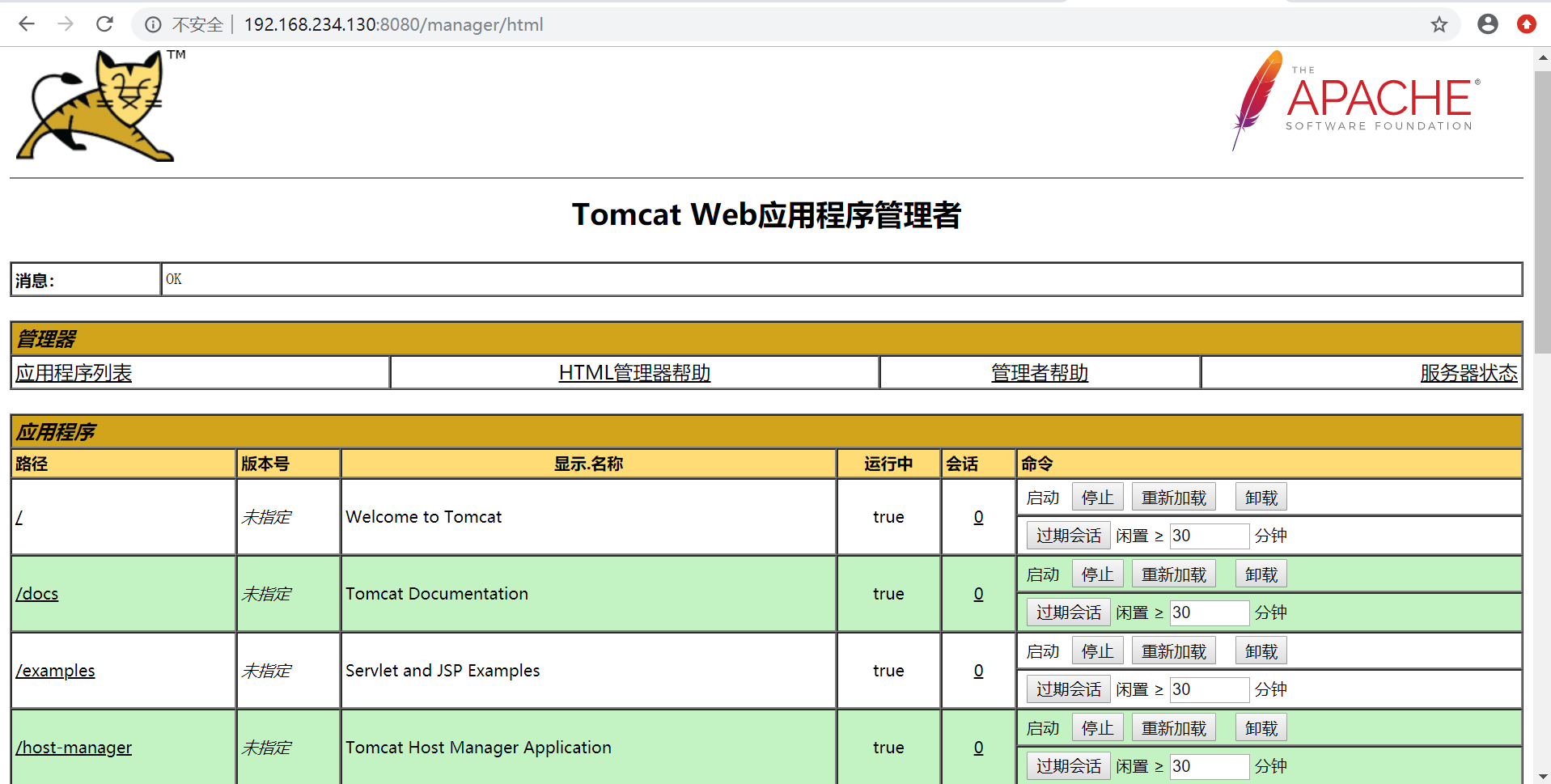Click the 'Welcome to Tomcat' display name
This screenshot has width=1551, height=784.
pos(423,517)
